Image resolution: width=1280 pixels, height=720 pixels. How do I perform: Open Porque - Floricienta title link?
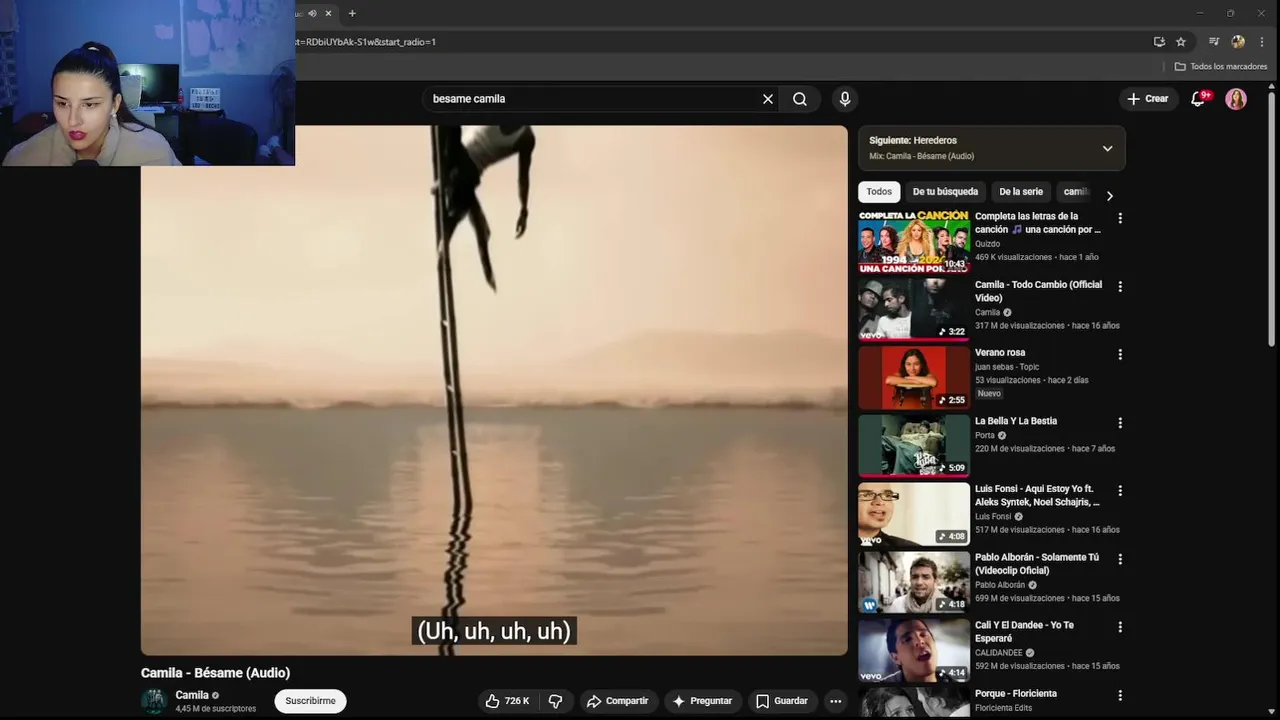point(1016,693)
